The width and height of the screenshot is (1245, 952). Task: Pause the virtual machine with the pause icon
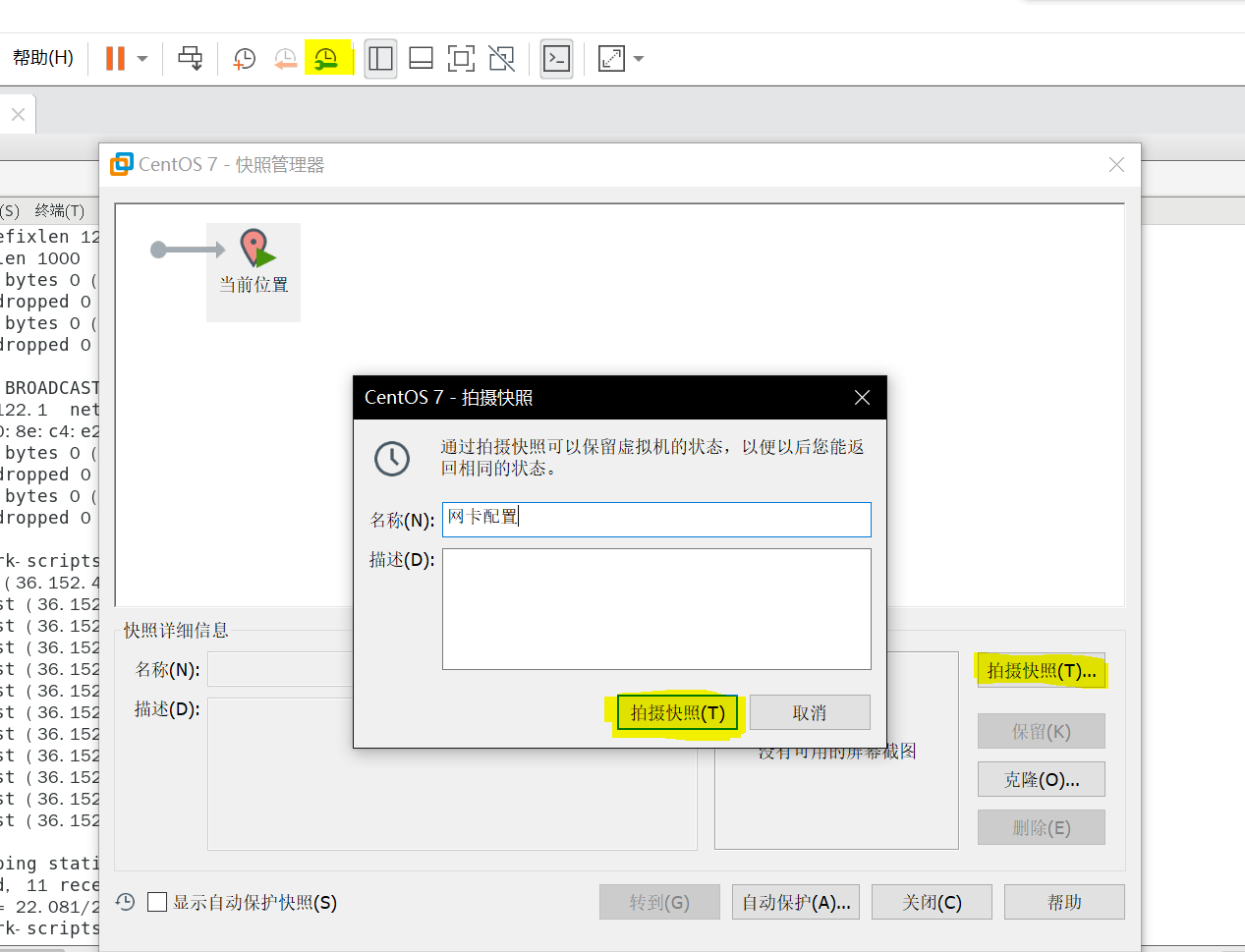point(115,59)
